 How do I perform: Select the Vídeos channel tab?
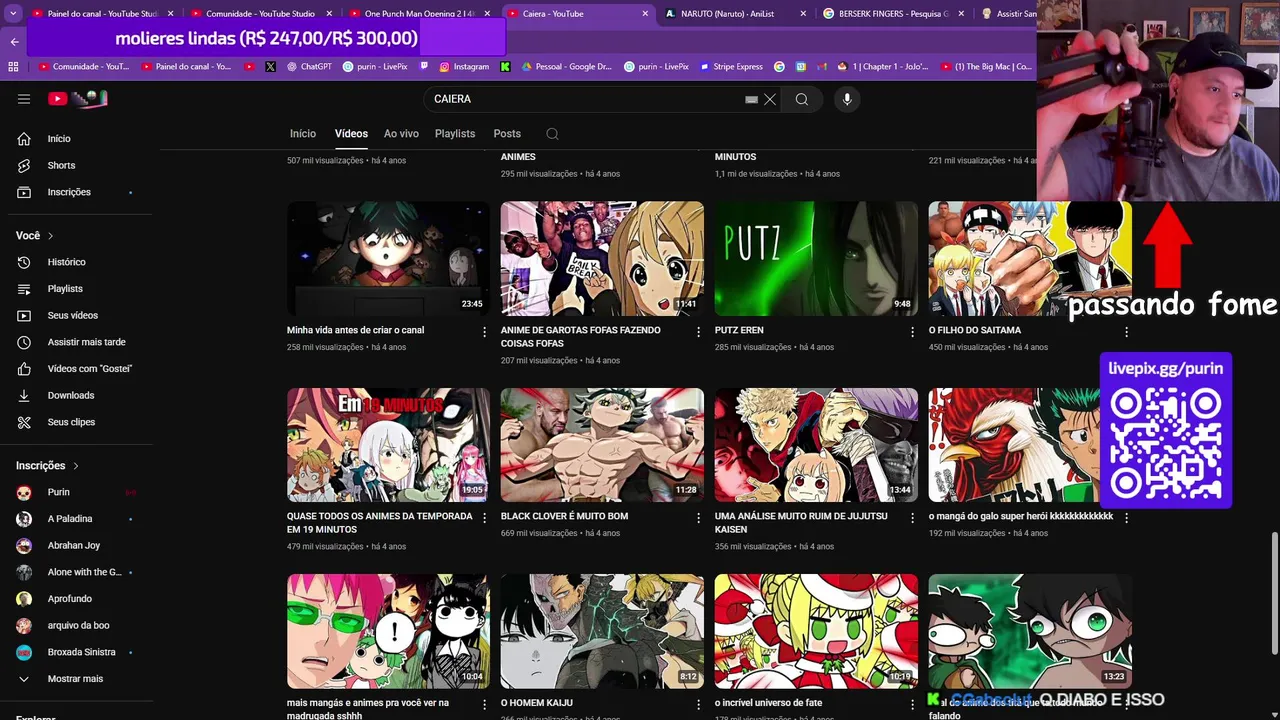pyautogui.click(x=351, y=134)
